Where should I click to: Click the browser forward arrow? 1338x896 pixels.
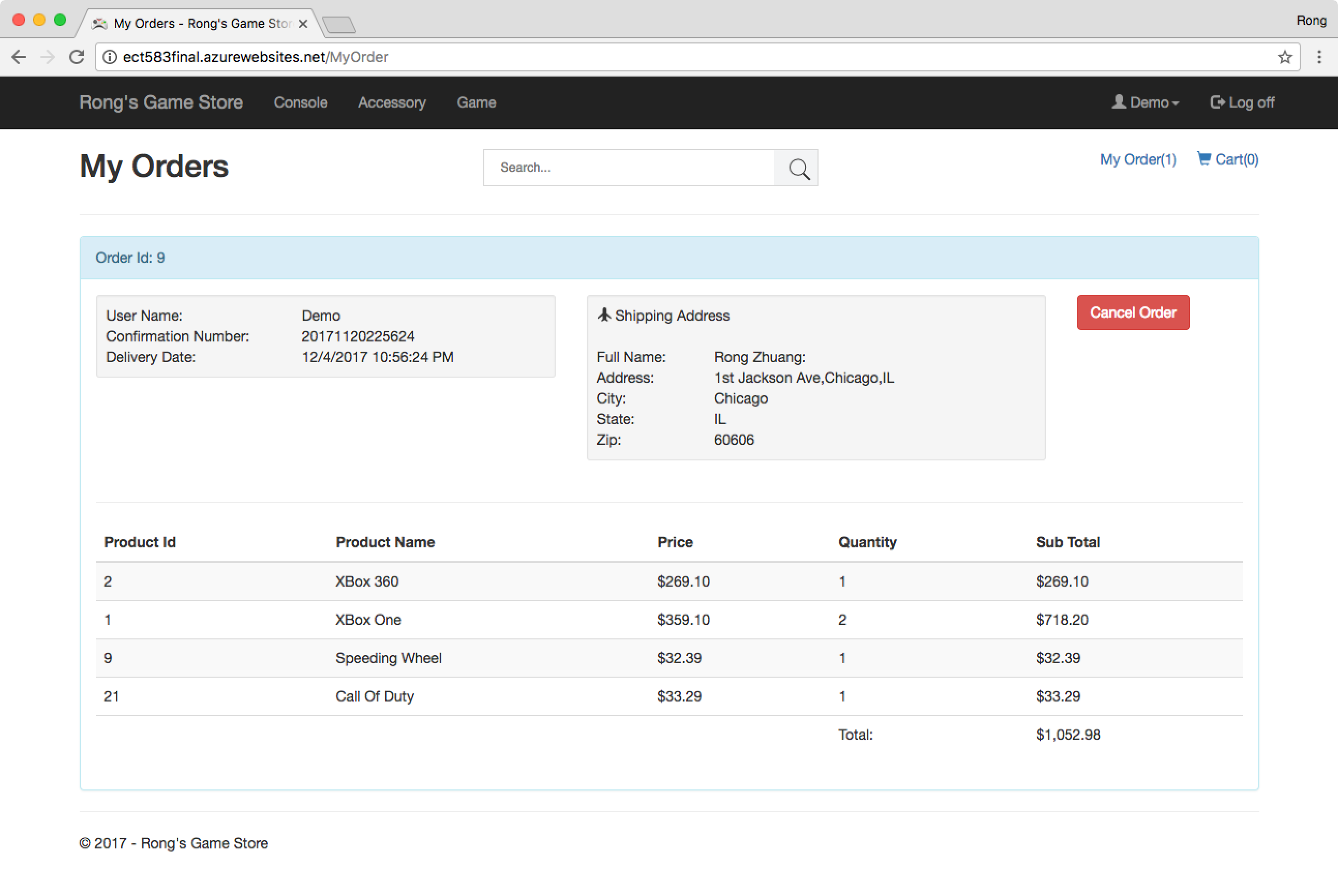point(48,56)
